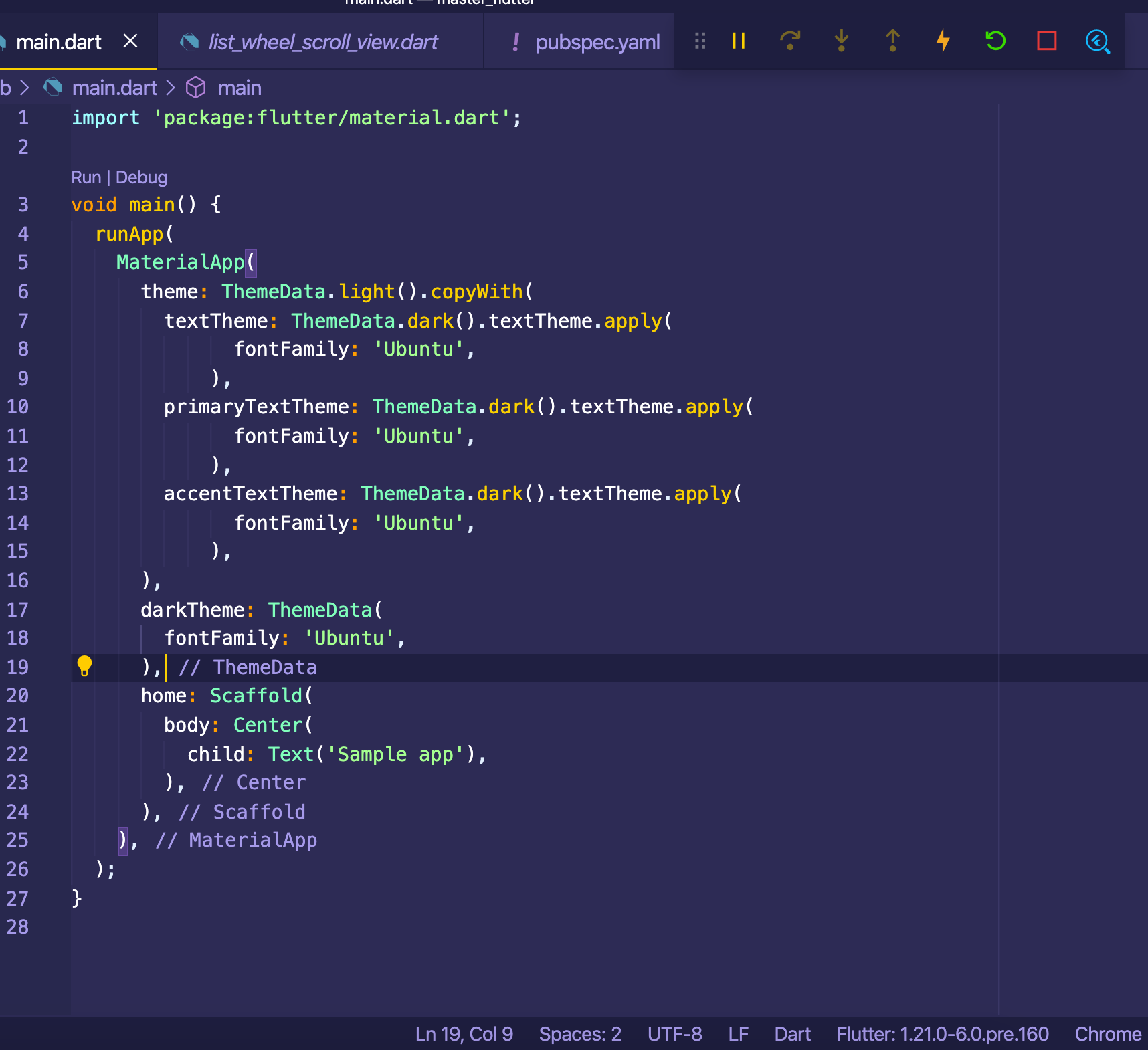Click Ln 19, Col 9 to go to line
This screenshot has width=1148, height=1050.
point(464,1033)
